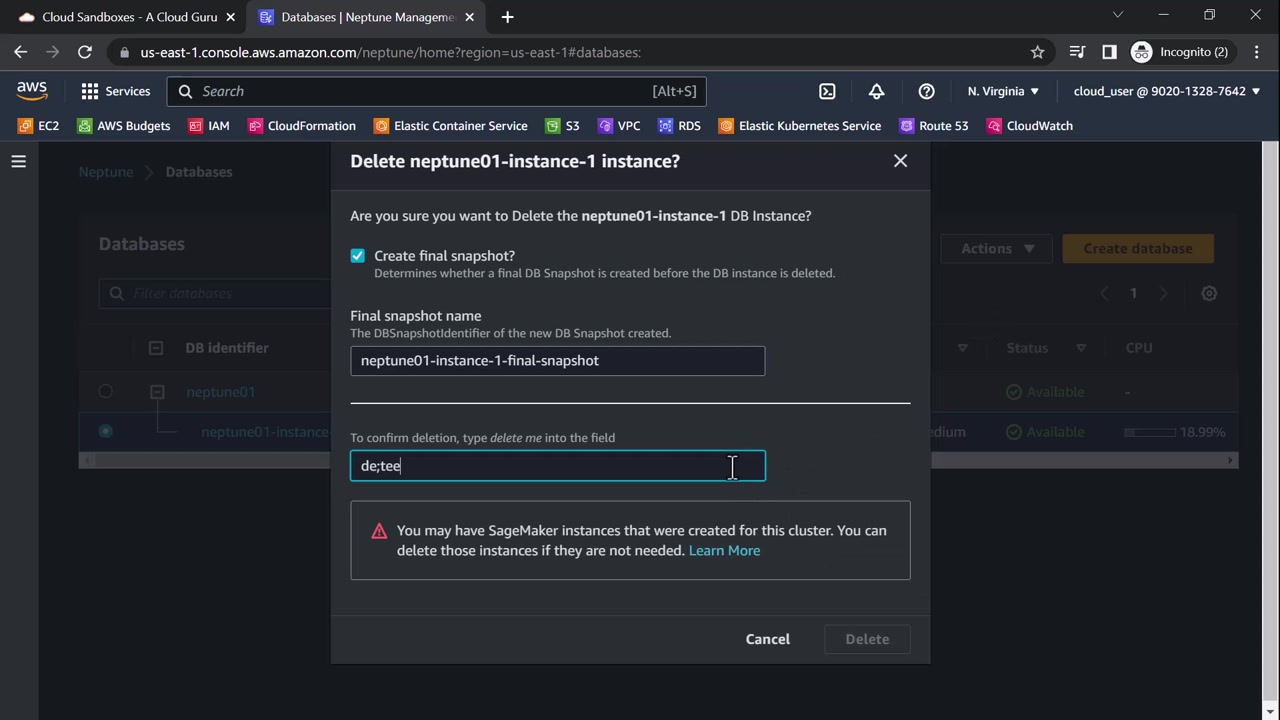Open the Elastic Kubernetes Service shortcut
Image resolution: width=1280 pixels, height=720 pixels.
[800, 126]
